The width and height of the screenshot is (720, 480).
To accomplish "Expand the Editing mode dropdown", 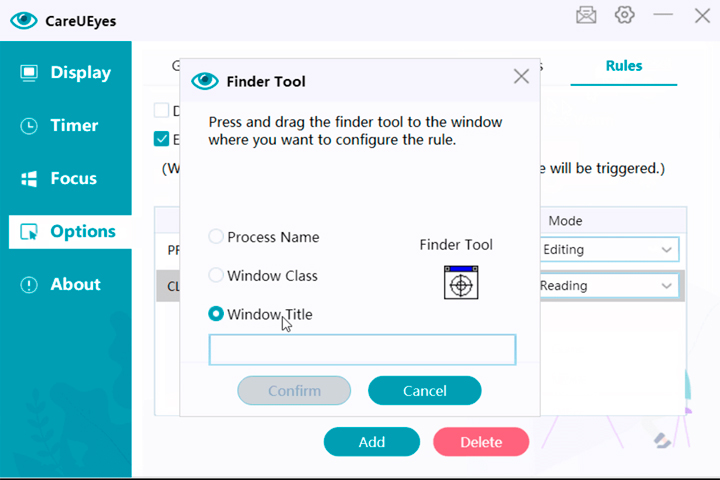I will tap(609, 249).
